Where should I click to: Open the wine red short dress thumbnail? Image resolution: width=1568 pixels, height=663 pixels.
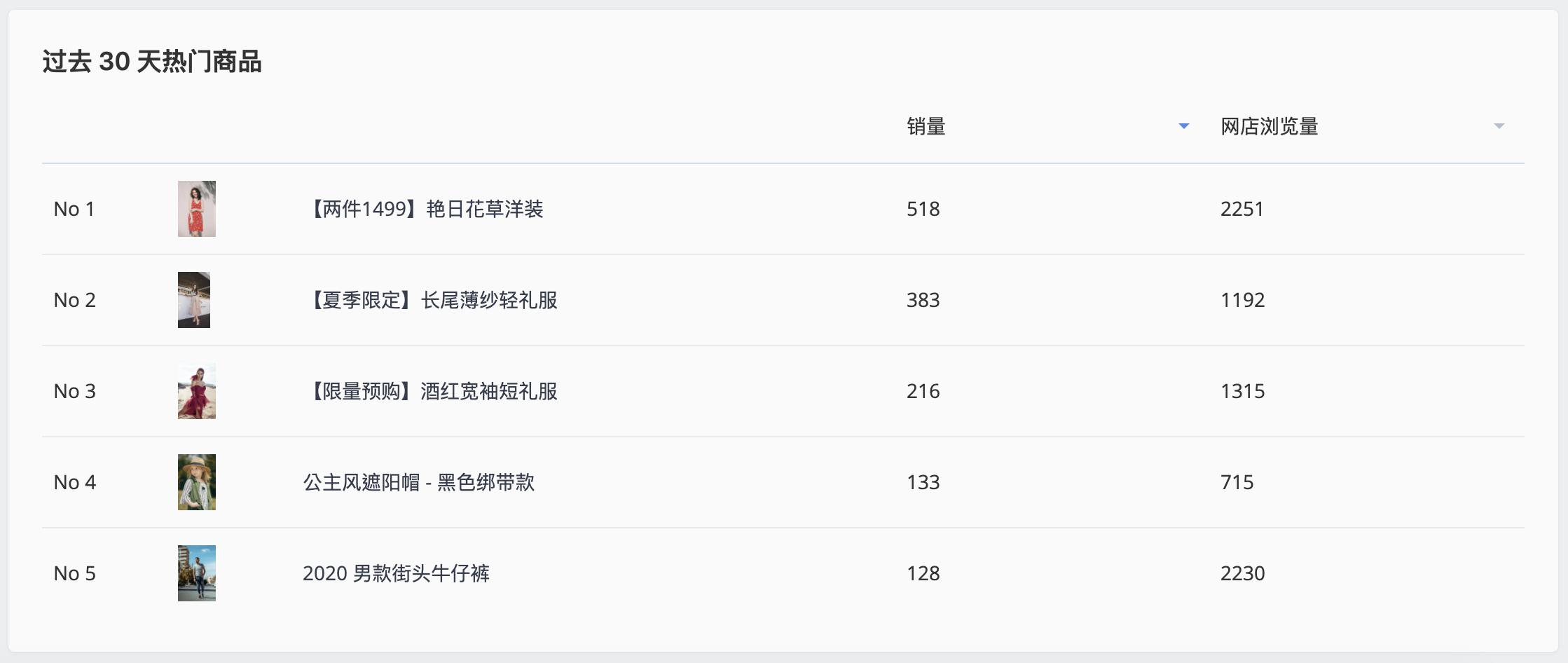(x=197, y=391)
